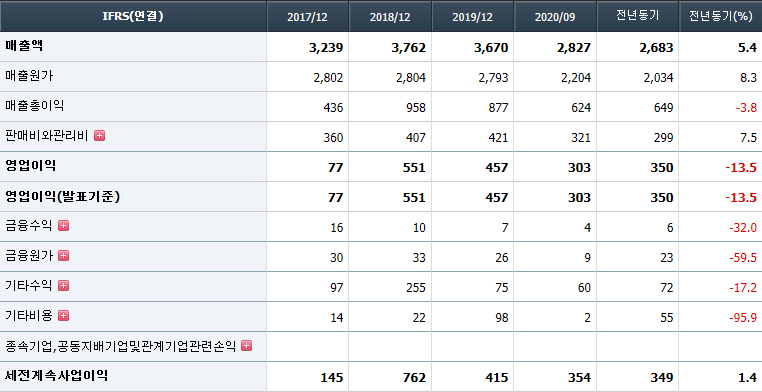Click the 판매비와관리비 value 421
Viewport: 762px width, 392px height.
[499, 138]
